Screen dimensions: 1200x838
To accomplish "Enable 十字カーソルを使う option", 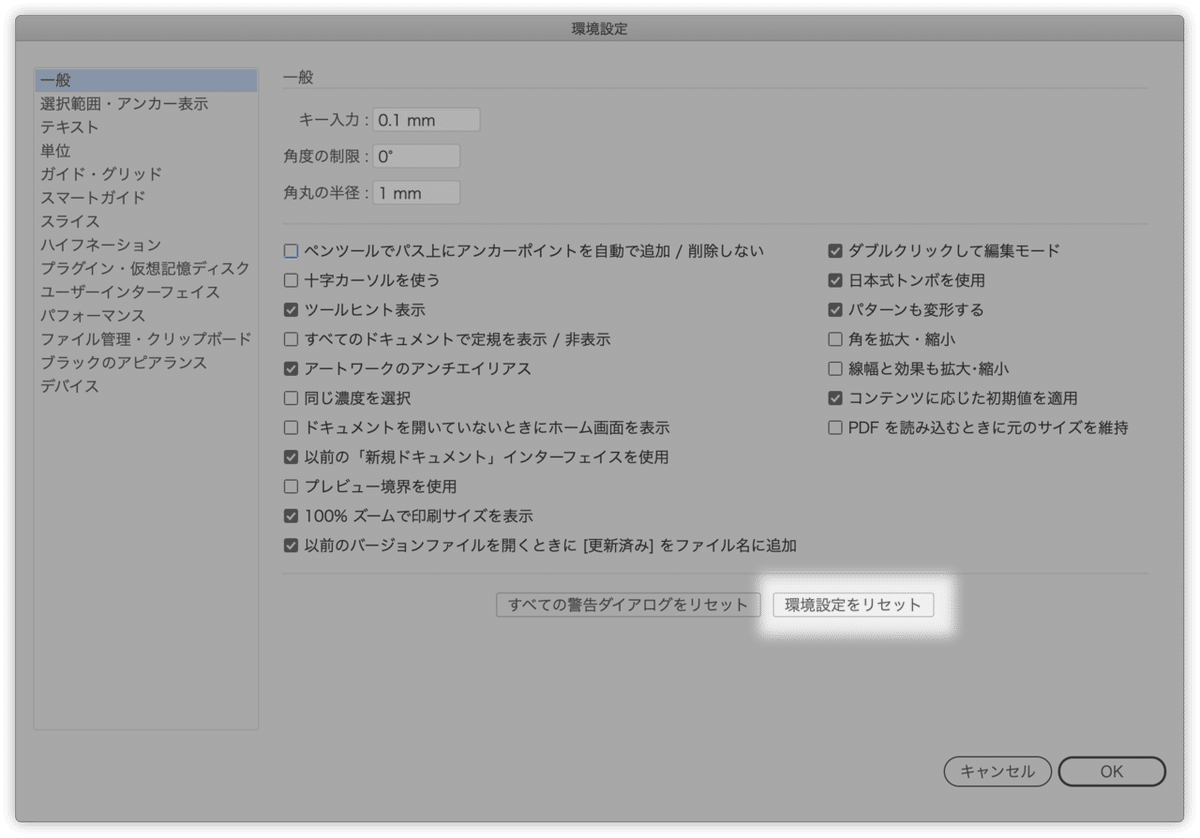I will [x=290, y=281].
